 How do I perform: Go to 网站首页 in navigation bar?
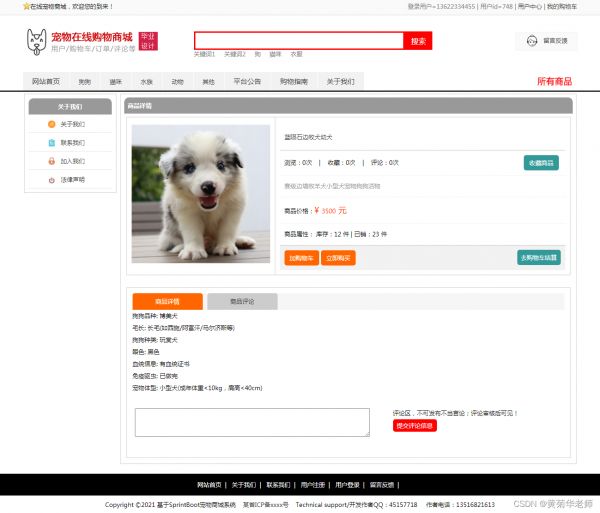[46, 81]
